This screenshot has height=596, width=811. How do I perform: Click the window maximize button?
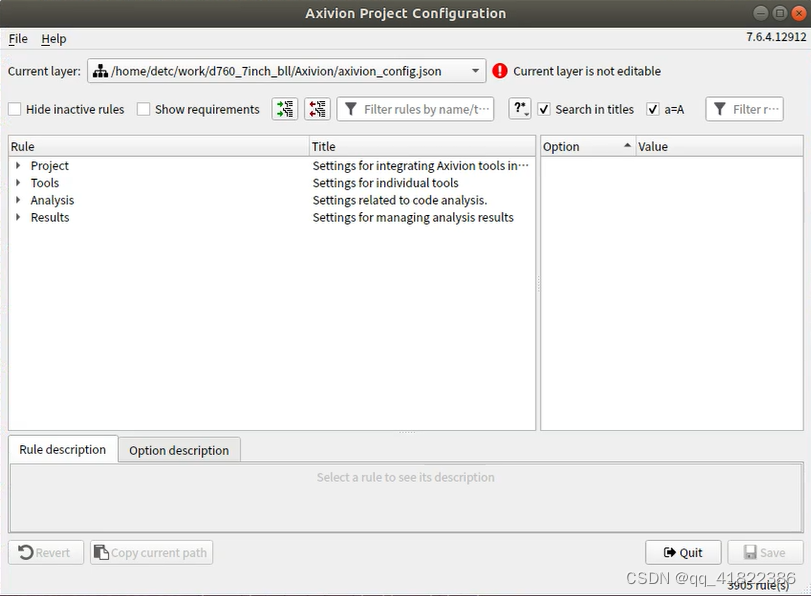click(x=779, y=13)
